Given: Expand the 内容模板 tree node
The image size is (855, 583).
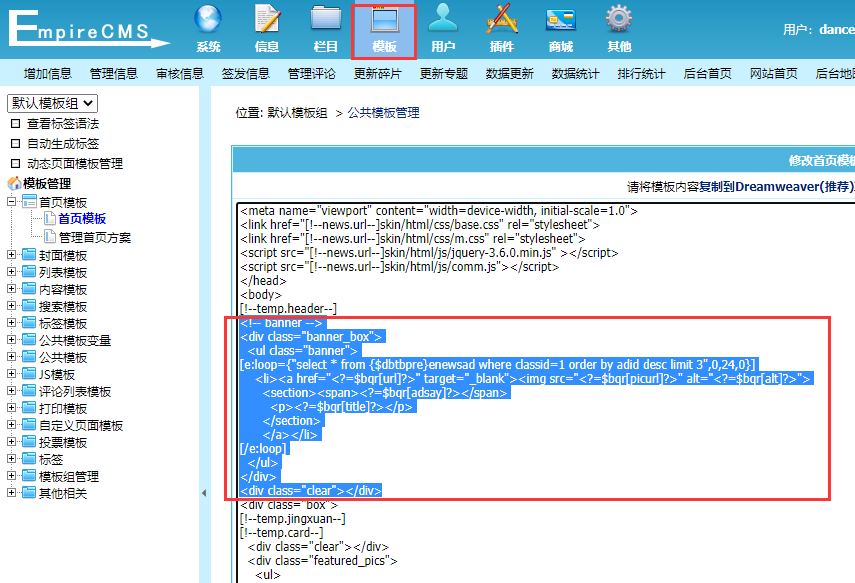Looking at the screenshot, I should [11, 289].
